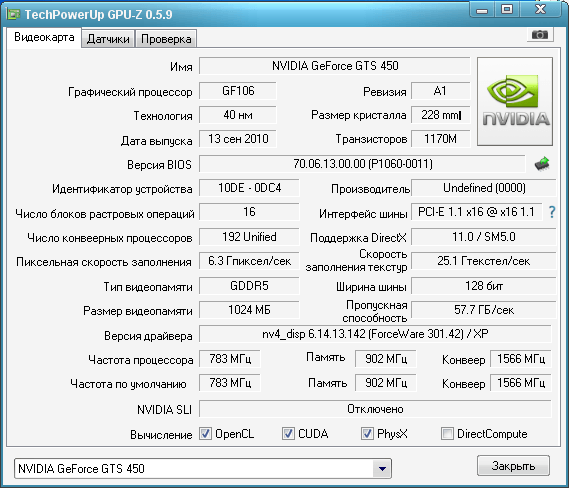The width and height of the screenshot is (569, 488).
Task: Click the Закрыть button
Action: (x=513, y=466)
